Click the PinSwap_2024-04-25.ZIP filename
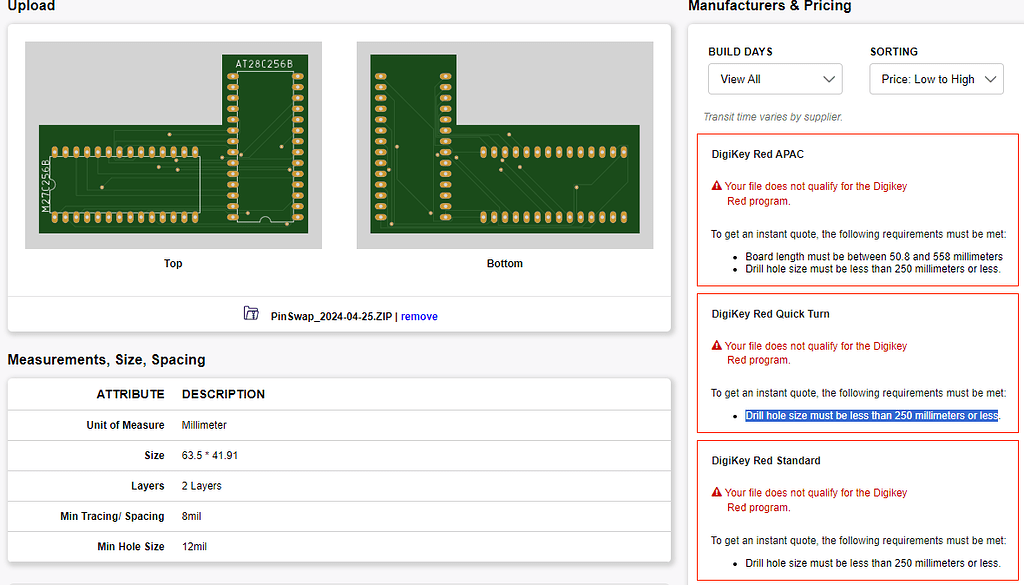This screenshot has height=585, width=1024. pos(330,316)
